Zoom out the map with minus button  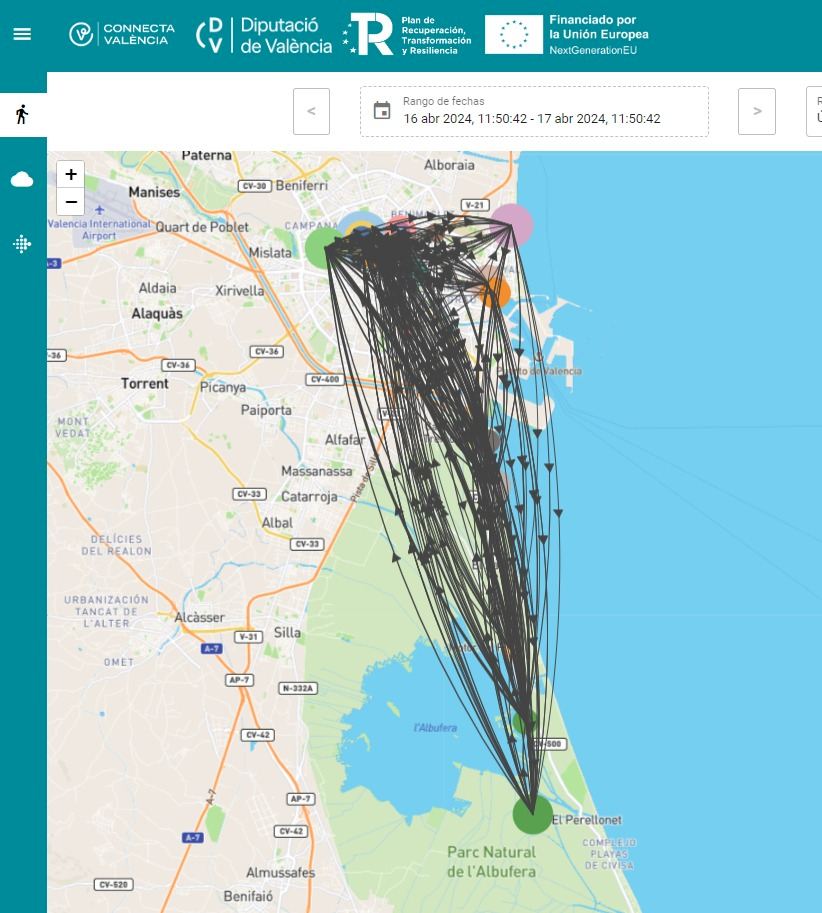71,201
